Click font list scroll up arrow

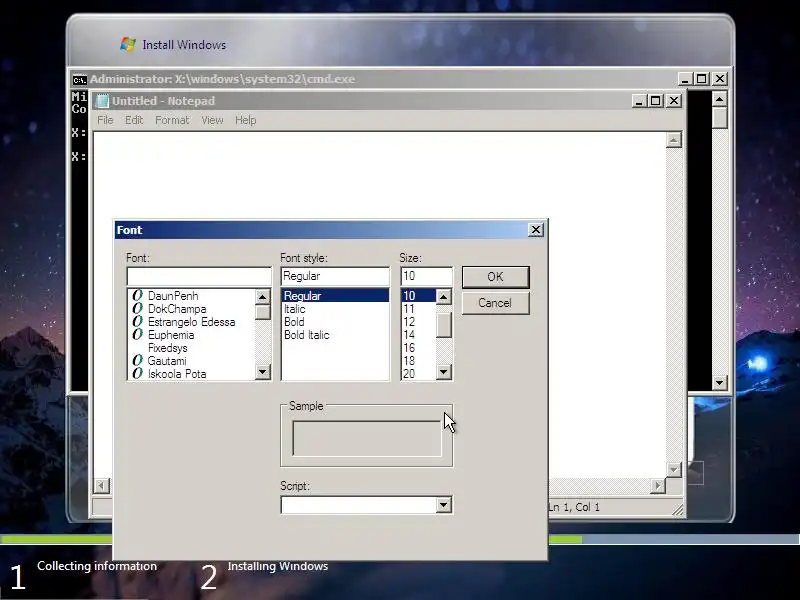point(262,297)
